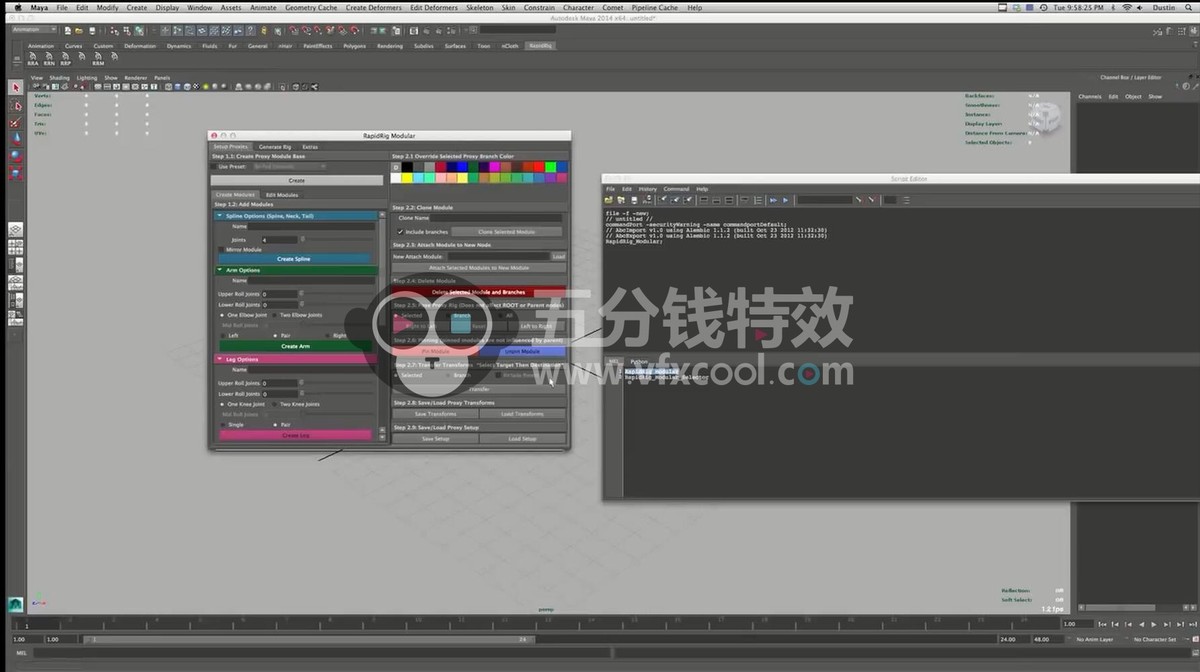Open the Animation menu set dropdown
Image resolution: width=1200 pixels, height=672 pixels.
tap(47, 30)
